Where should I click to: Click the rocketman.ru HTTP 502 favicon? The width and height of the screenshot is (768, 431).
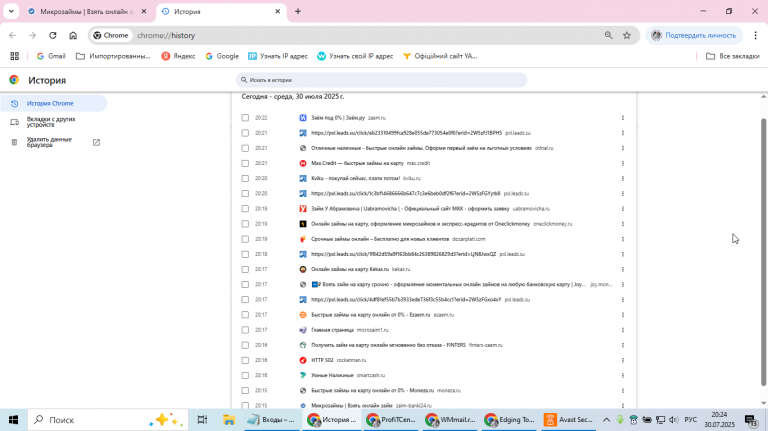303,360
